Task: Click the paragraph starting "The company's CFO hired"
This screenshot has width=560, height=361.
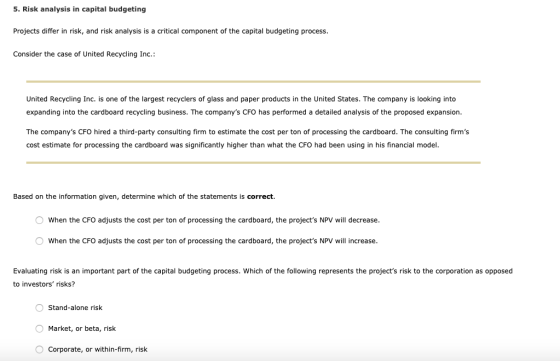Action: click(x=248, y=139)
